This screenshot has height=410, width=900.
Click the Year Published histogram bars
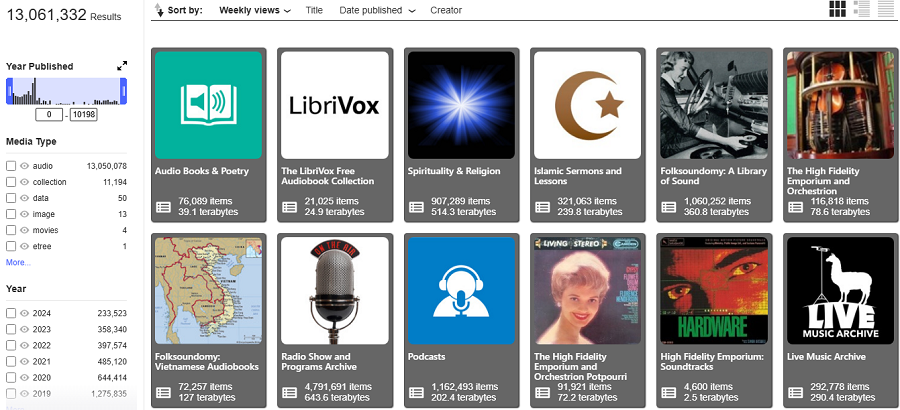pos(66,91)
